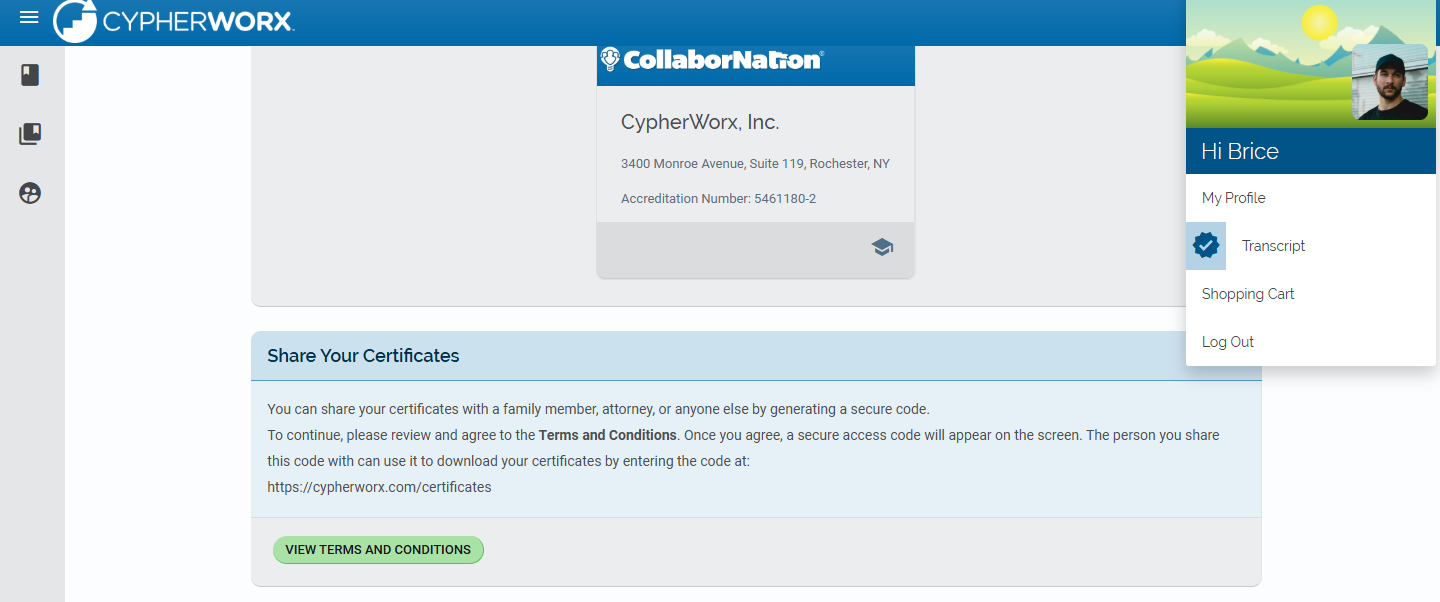This screenshot has height=602, width=1440.
Task: Open the group circle sidebar icon
Action: tap(30, 193)
